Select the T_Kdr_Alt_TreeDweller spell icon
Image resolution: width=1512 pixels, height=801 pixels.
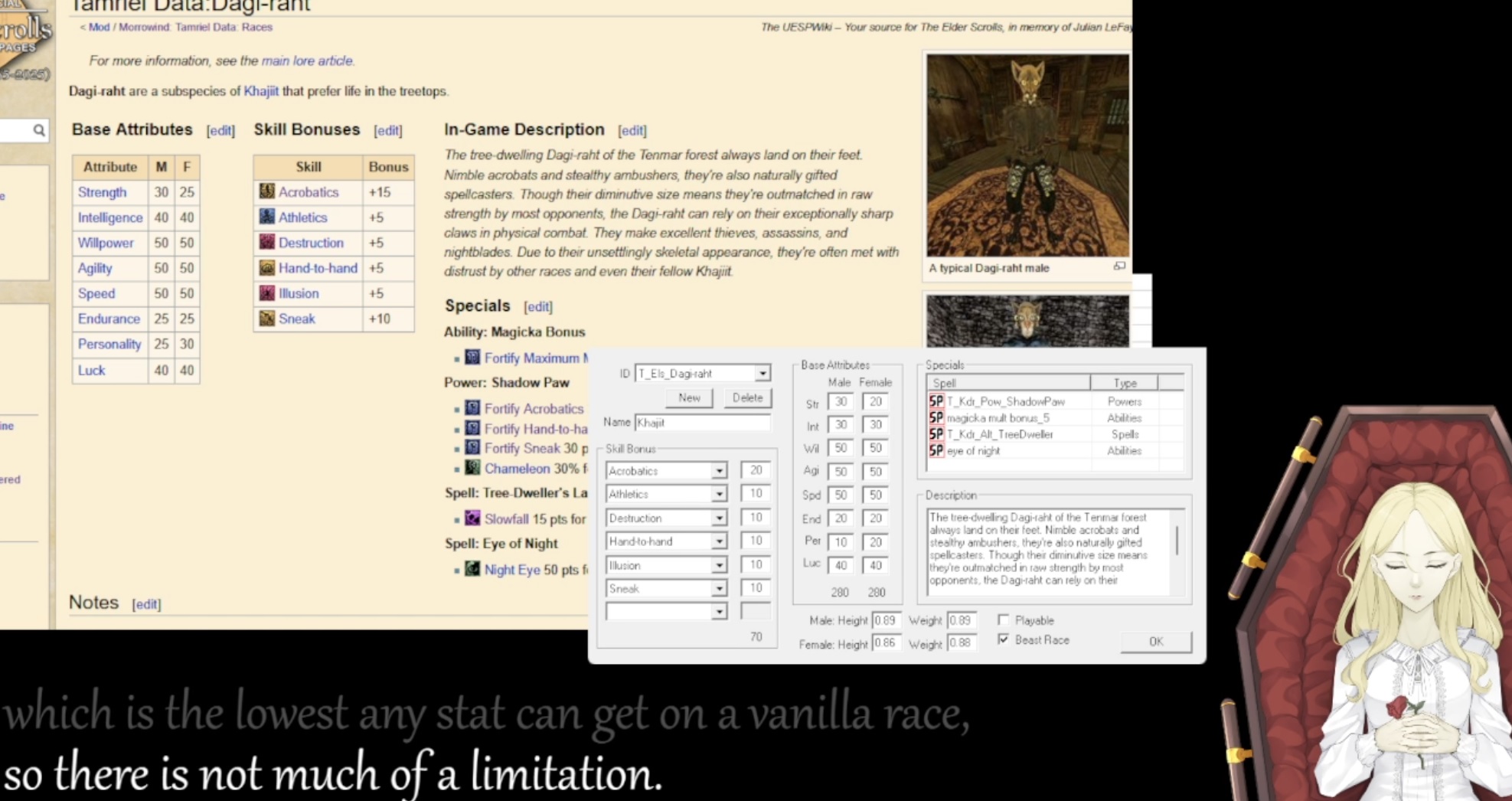[x=936, y=434]
